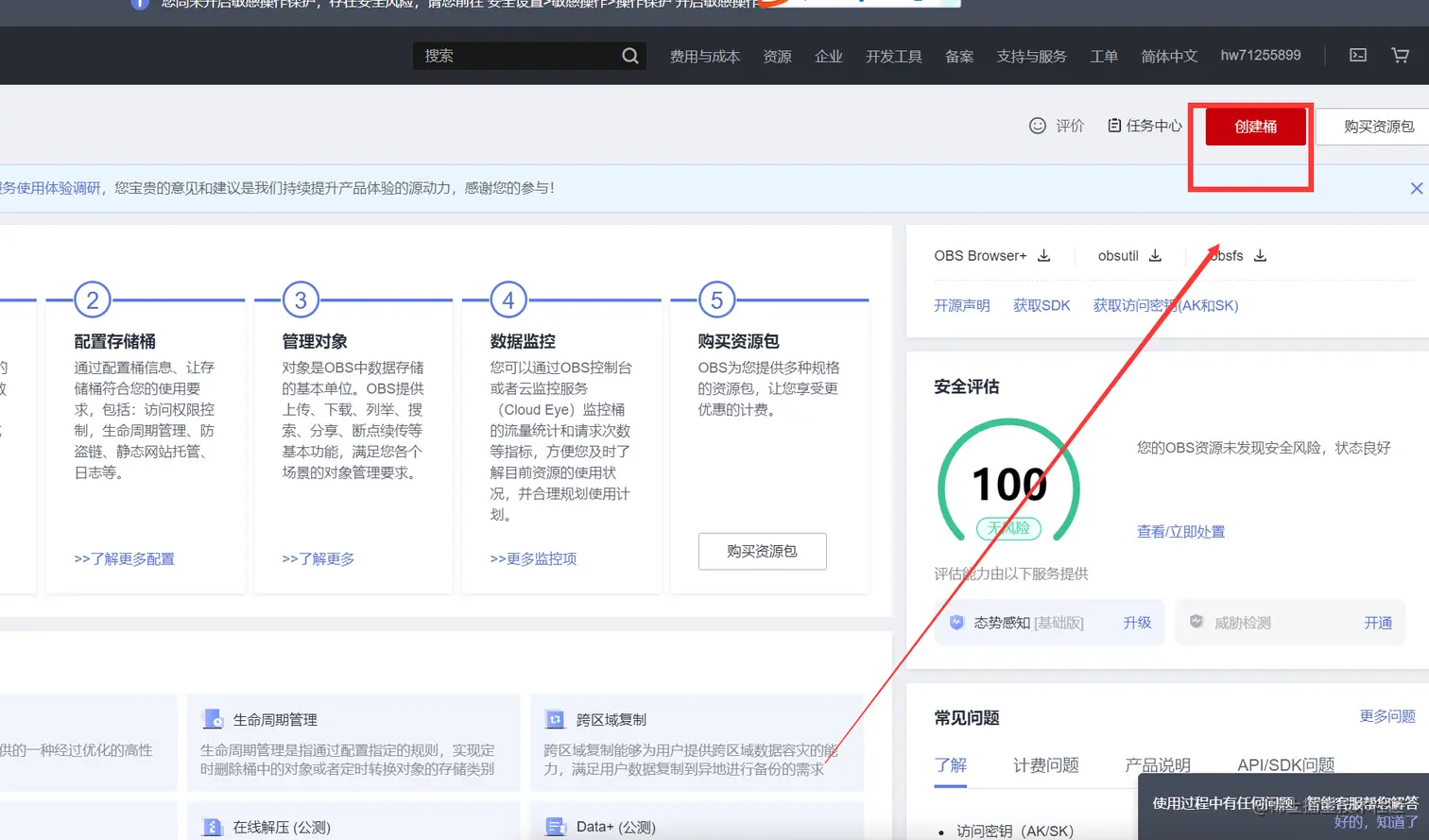Viewport: 1429px width, 840px height.
Task: Open the 开发工具 menu
Action: (894, 57)
